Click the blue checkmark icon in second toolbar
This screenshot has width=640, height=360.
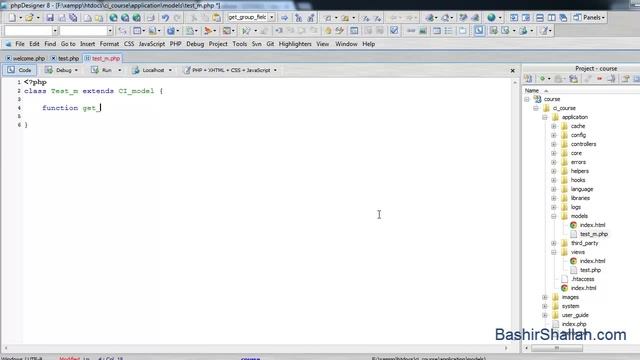pyautogui.click(x=394, y=31)
